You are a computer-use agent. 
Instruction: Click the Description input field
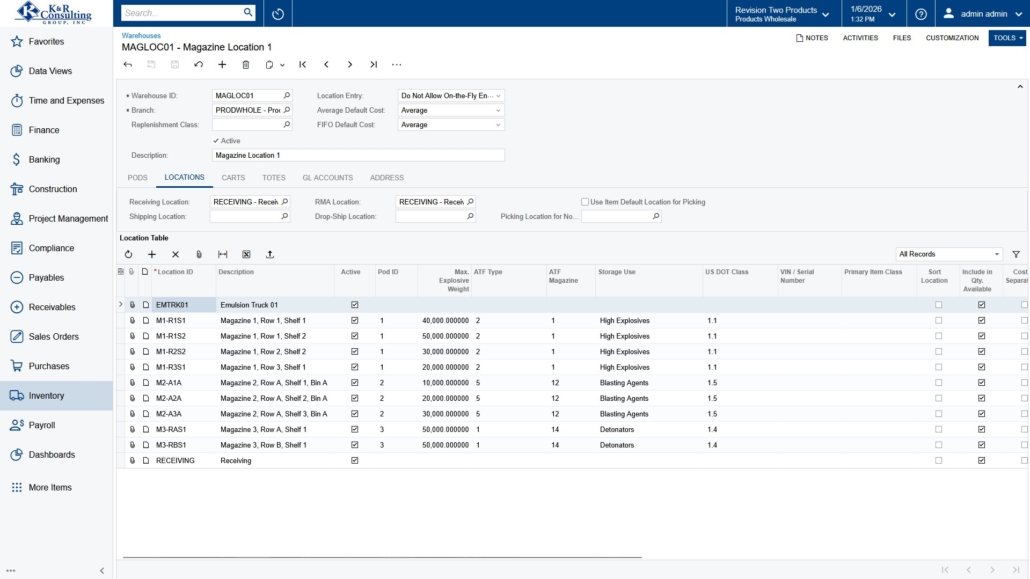coord(358,156)
